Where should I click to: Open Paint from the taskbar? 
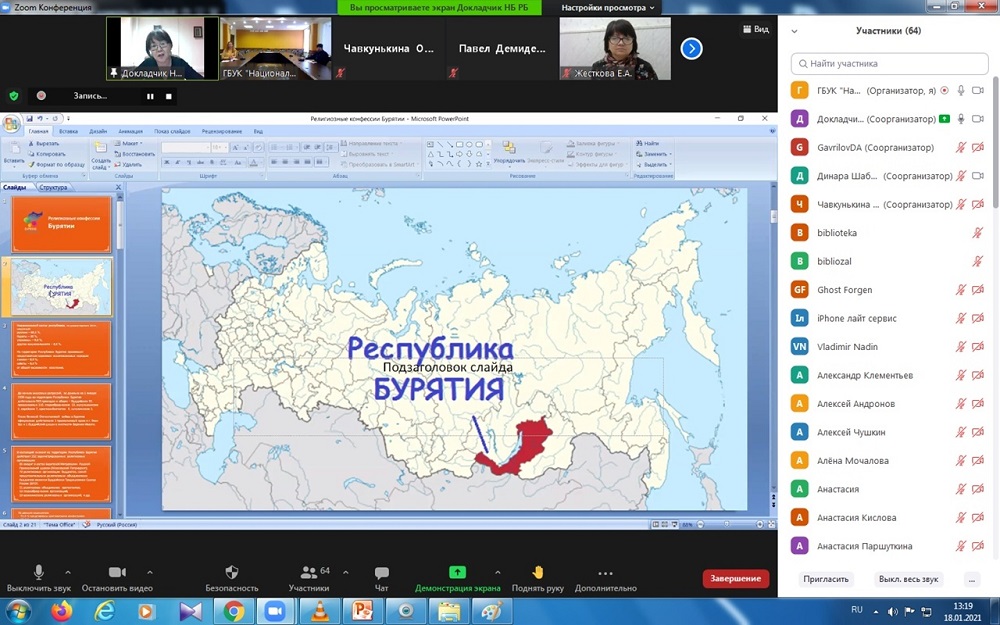pyautogui.click(x=492, y=612)
